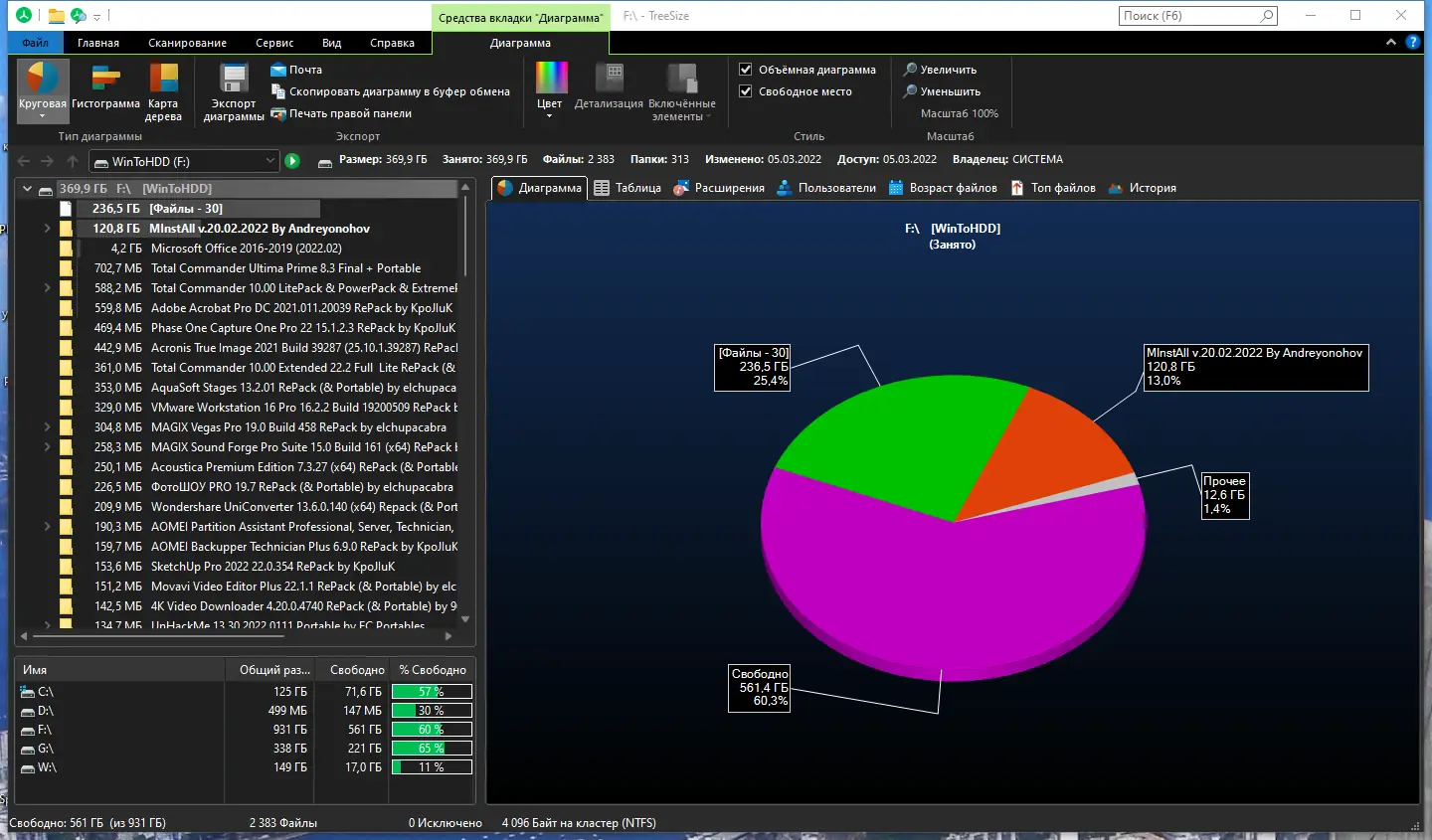This screenshot has height=840, width=1432.
Task: Open the help question mark icon
Action: tap(1413, 43)
